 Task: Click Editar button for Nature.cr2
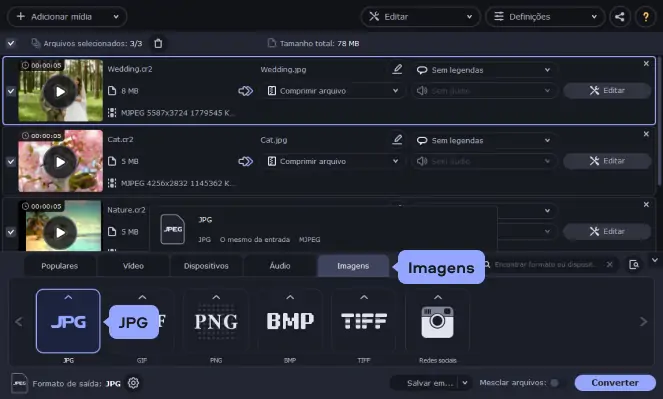pyautogui.click(x=607, y=232)
